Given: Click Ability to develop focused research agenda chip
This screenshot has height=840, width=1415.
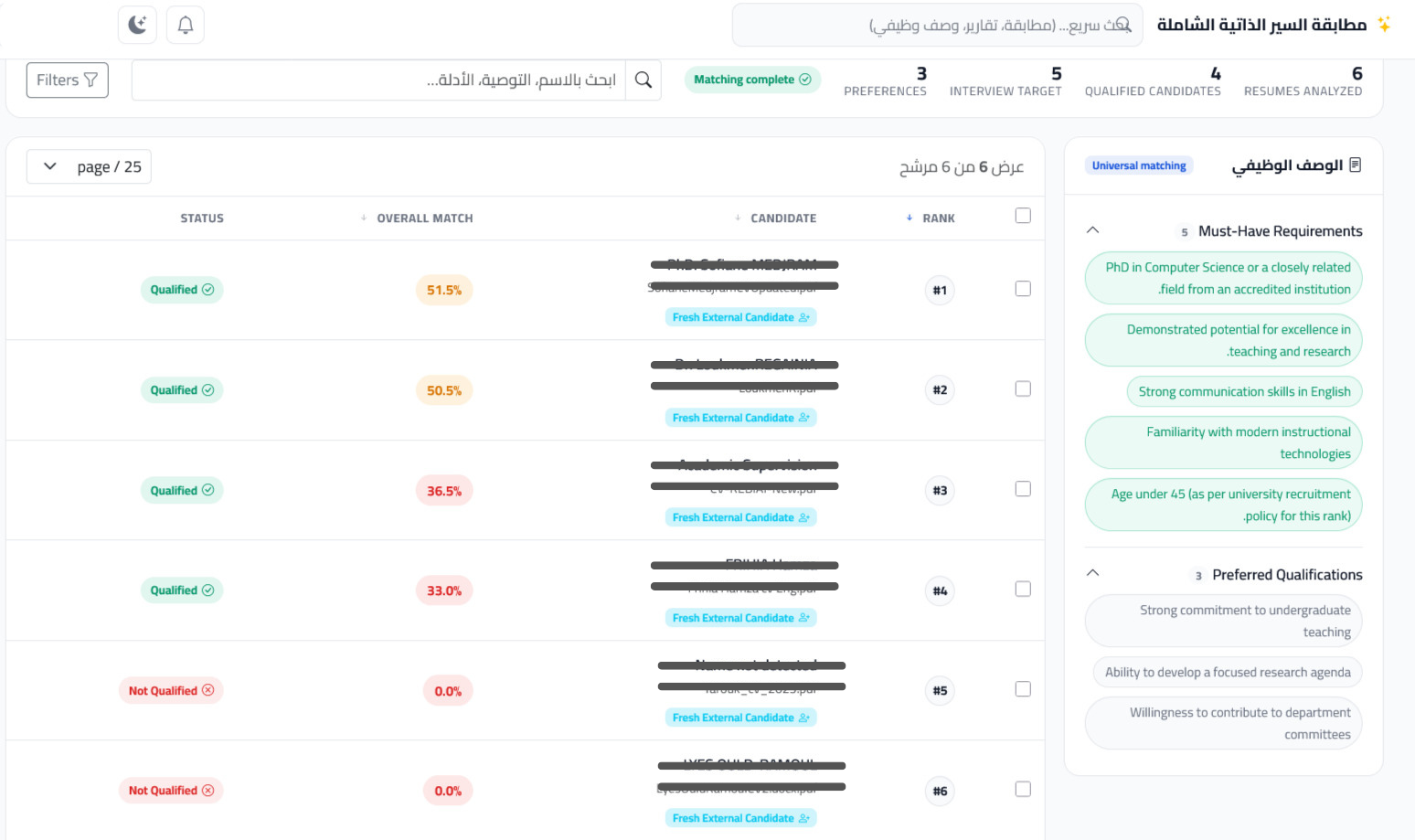Looking at the screenshot, I should tap(1228, 672).
